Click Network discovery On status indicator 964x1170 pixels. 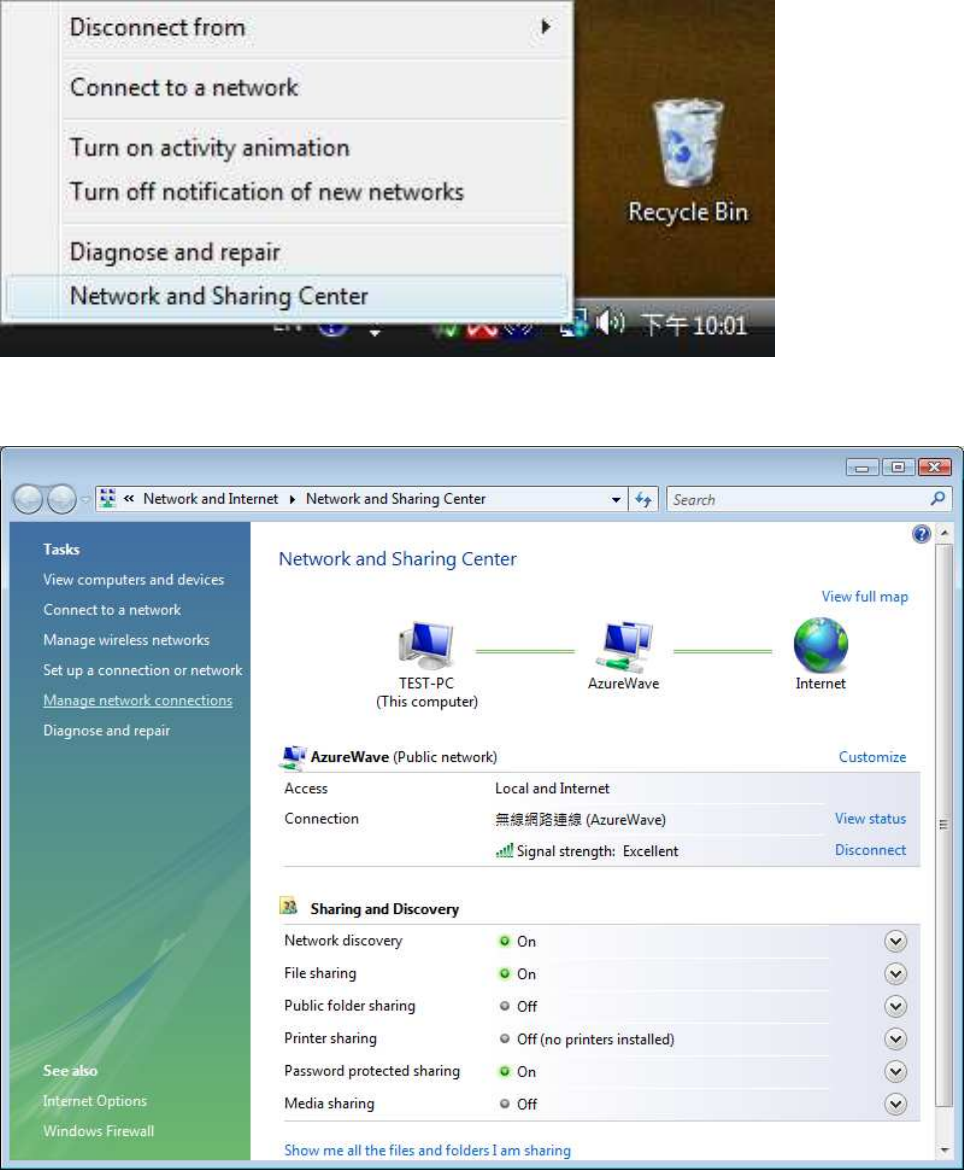504,941
